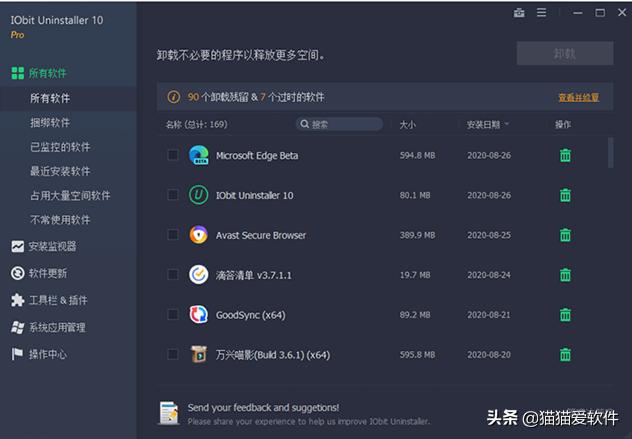This screenshot has width=632, height=439.
Task: Click the Avast Secure Browser name text
Action: (x=261, y=235)
